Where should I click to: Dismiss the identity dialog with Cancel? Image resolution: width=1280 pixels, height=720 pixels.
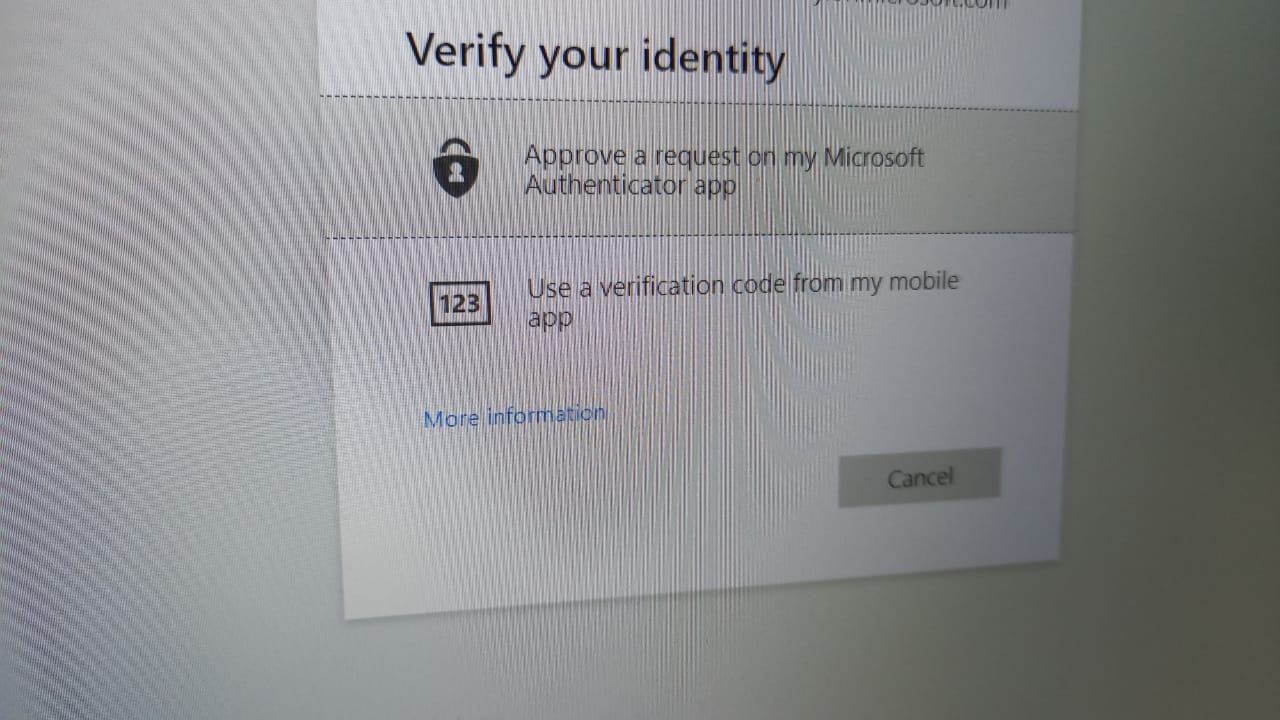(x=919, y=477)
